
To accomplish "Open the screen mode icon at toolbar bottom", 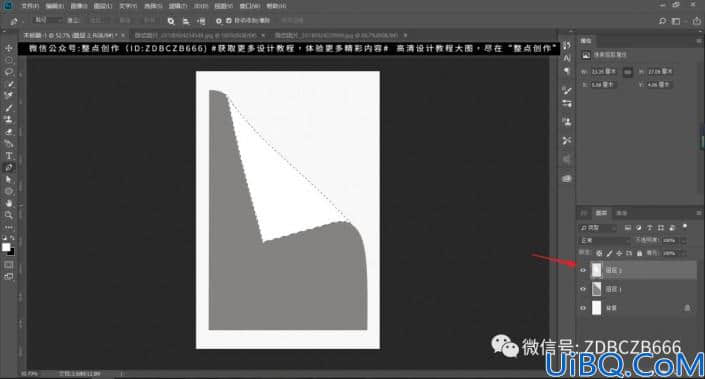I will [9, 276].
